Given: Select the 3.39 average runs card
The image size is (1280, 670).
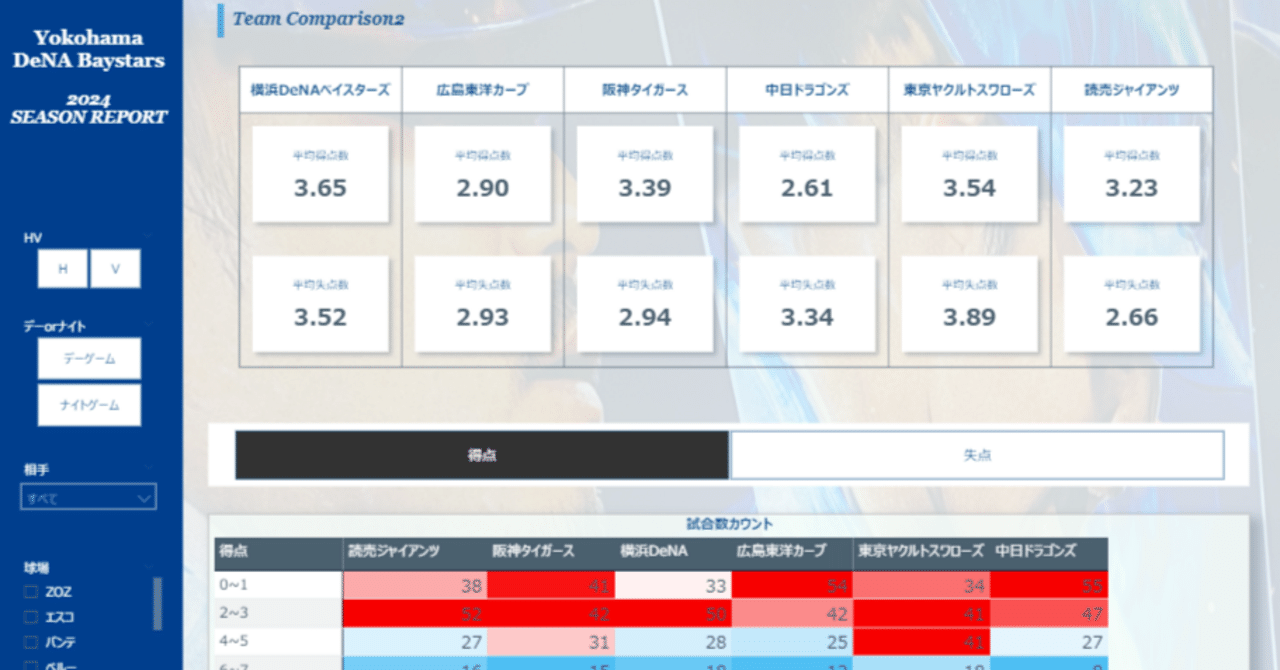Looking at the screenshot, I should [x=645, y=174].
